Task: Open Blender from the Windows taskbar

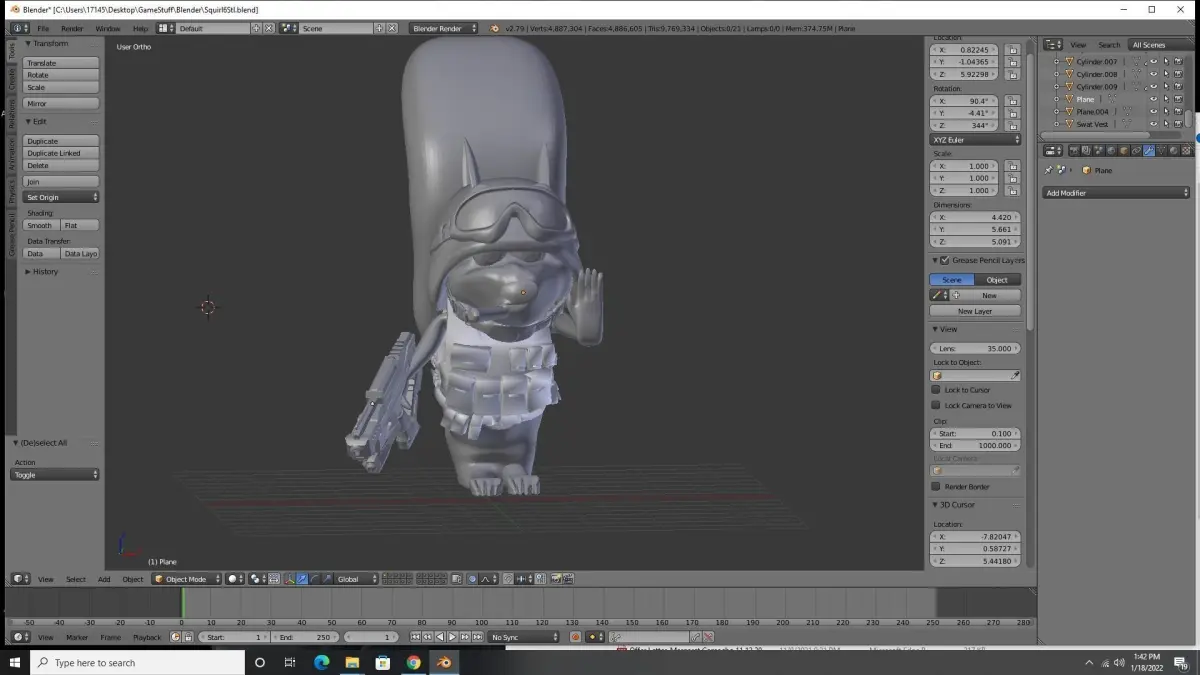Action: [444, 662]
